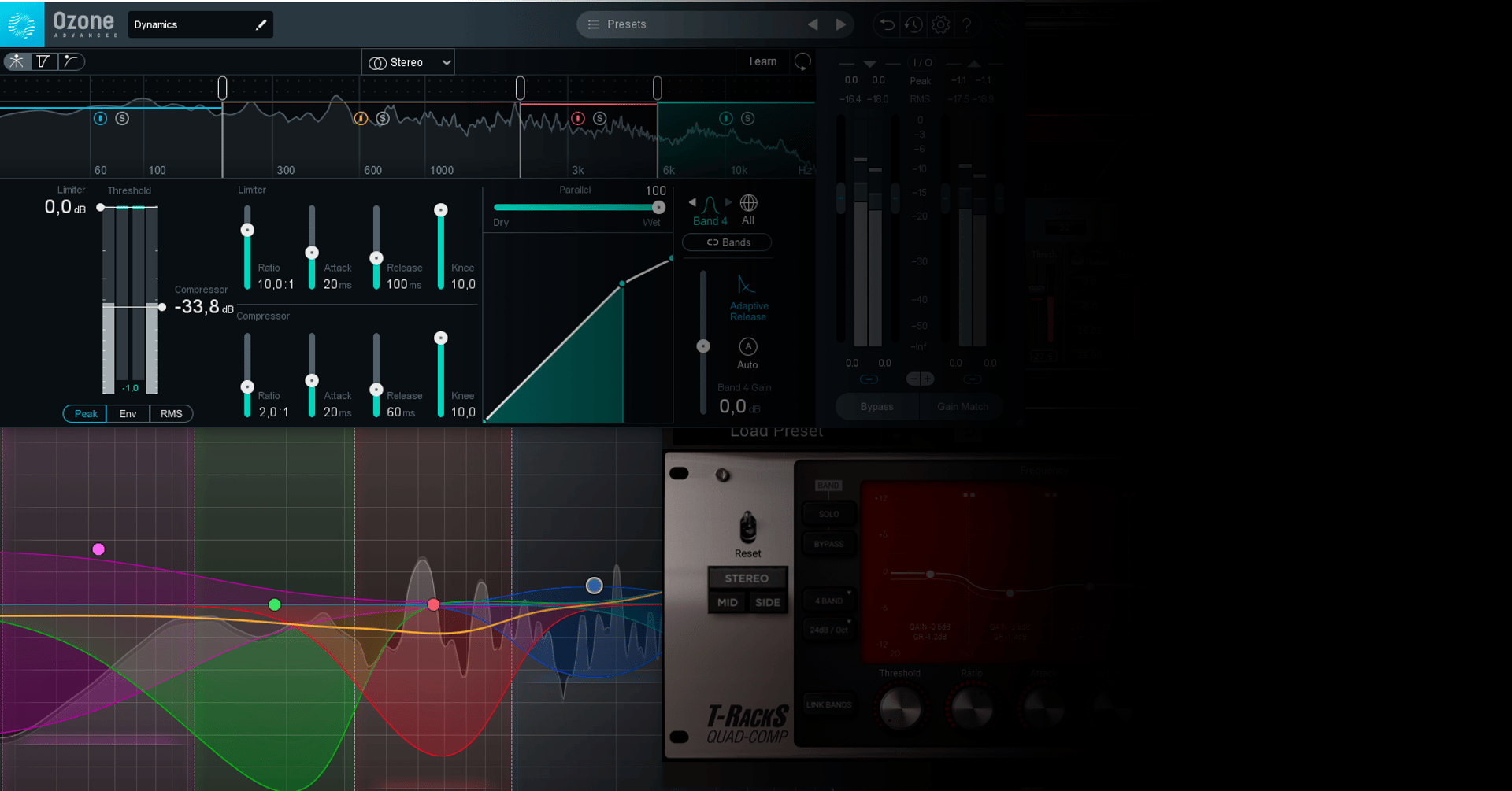
Task: Select the gain reduction trace view icon
Action: coord(43,61)
